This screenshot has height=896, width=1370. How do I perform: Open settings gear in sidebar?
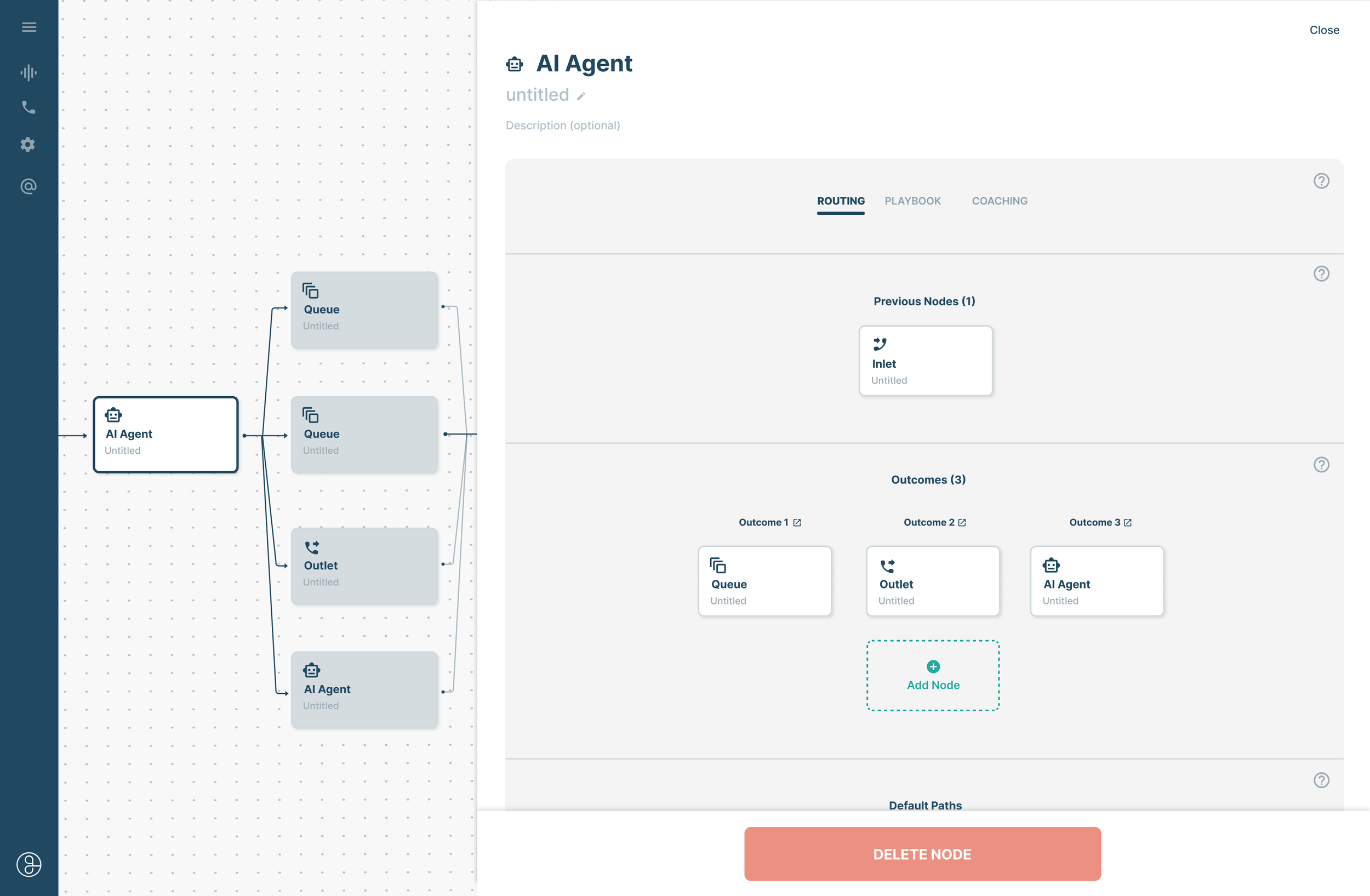pos(28,145)
